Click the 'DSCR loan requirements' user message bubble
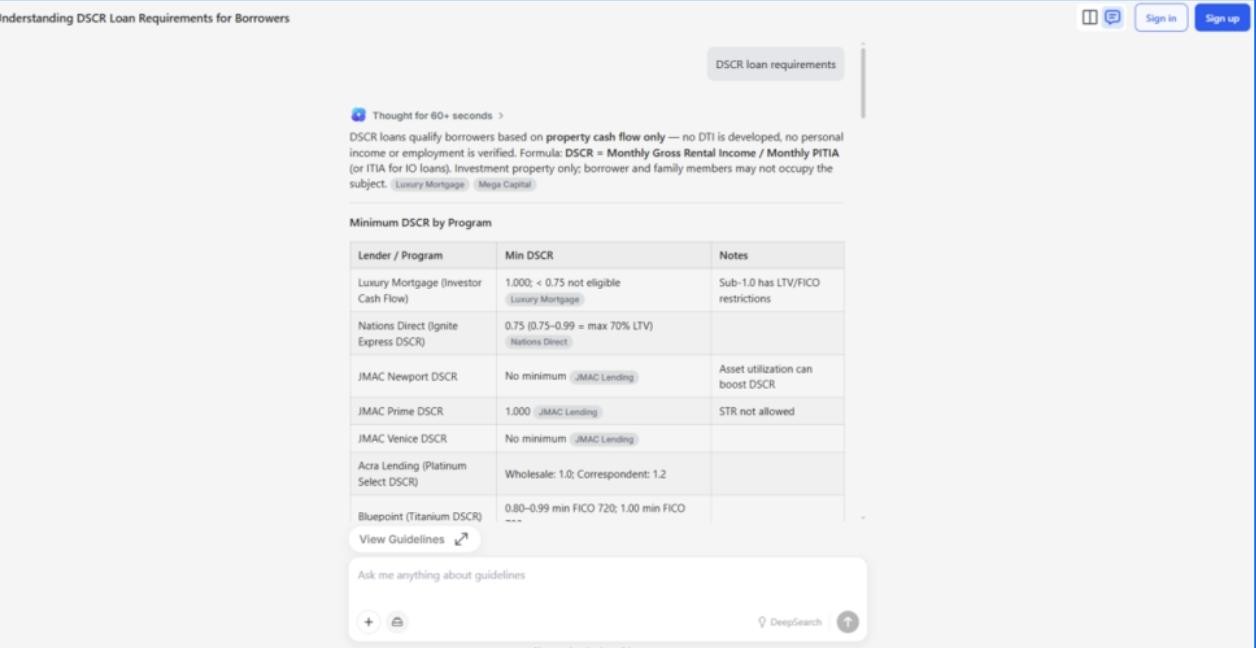 (x=775, y=64)
